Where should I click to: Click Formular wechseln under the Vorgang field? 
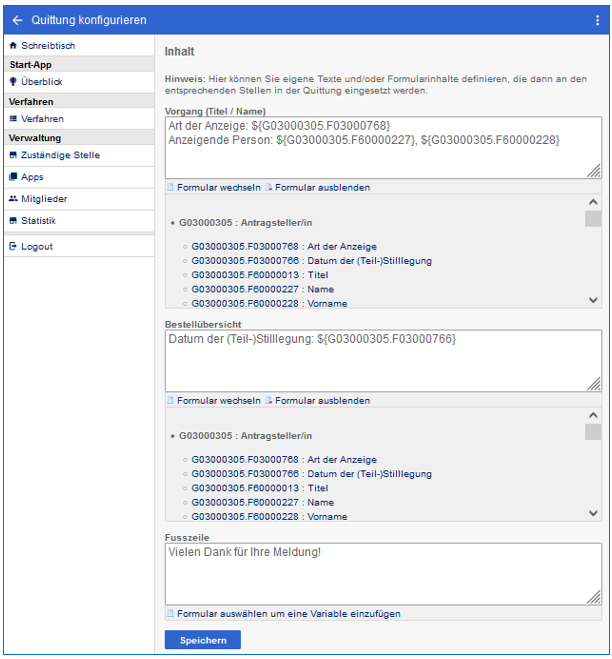click(x=218, y=187)
